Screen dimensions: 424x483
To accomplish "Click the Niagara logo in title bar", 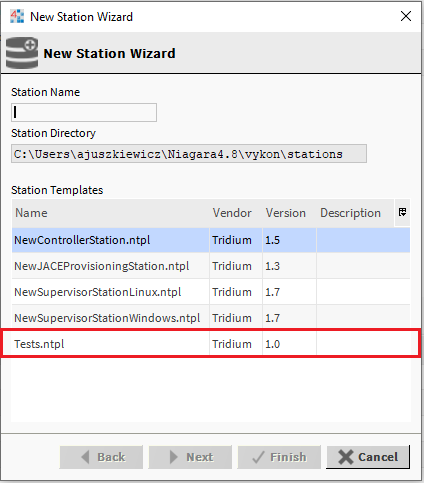I will tap(17, 16).
